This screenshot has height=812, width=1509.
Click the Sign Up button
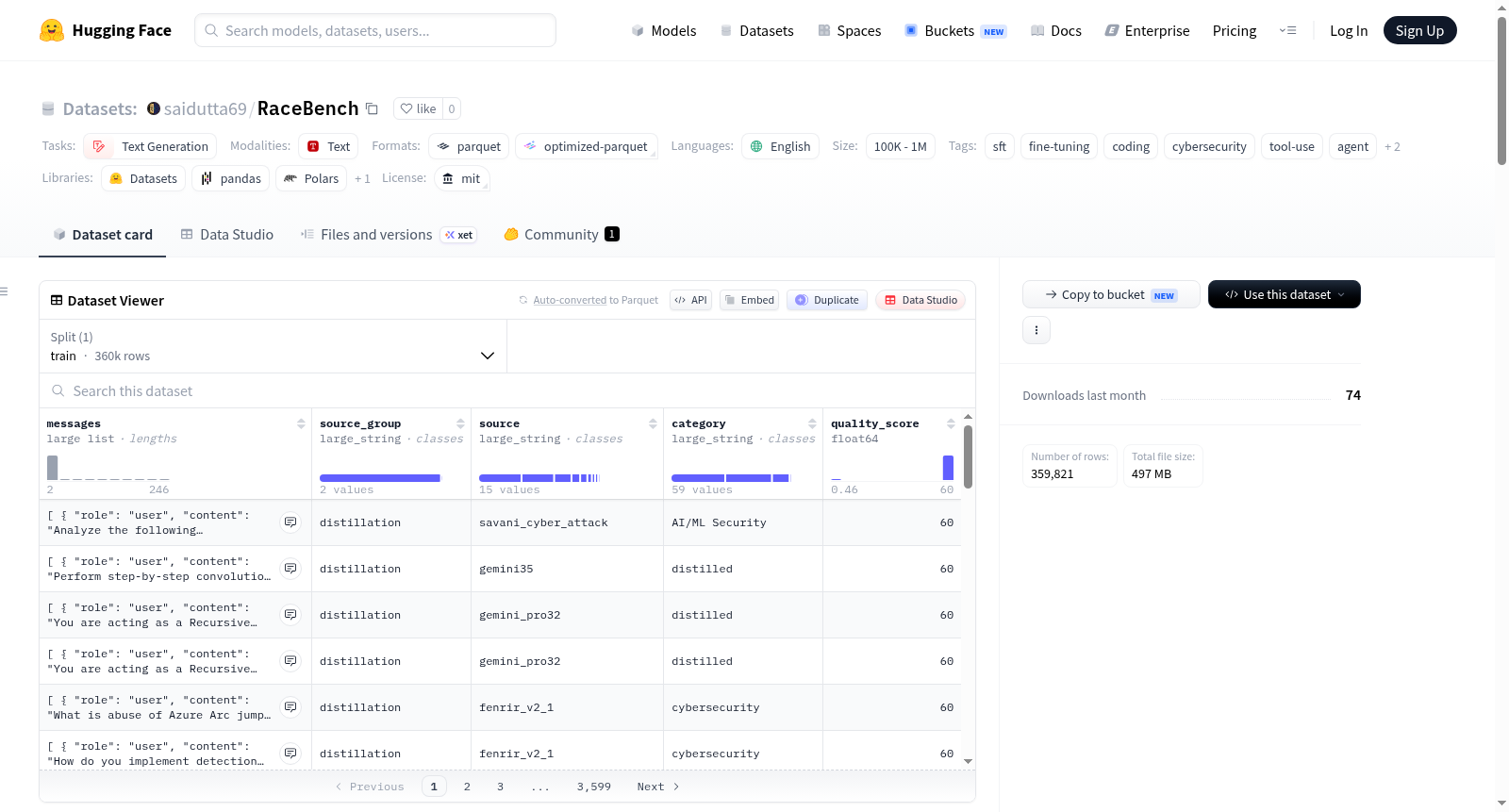pyautogui.click(x=1420, y=30)
